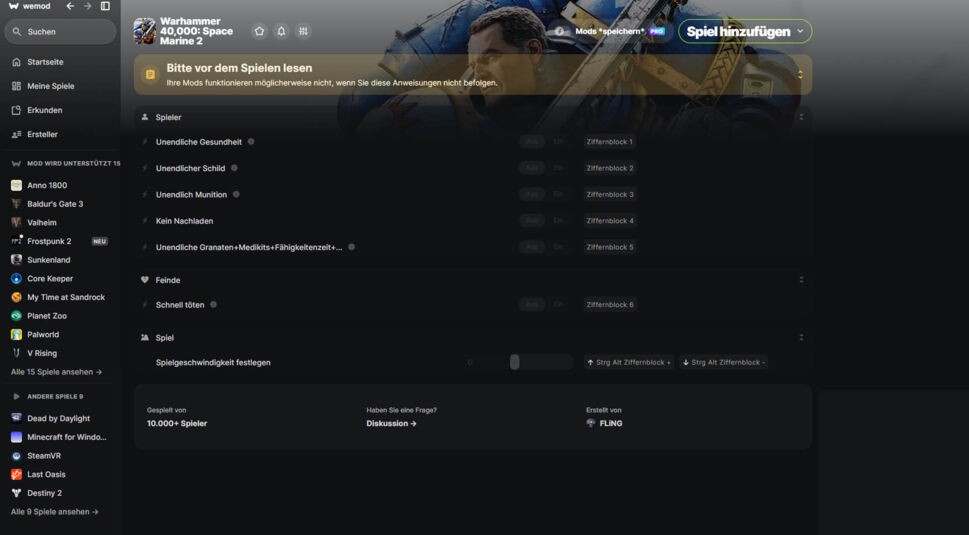The height and width of the screenshot is (535, 969).
Task: Show info for Unendliche Gesundheit
Action: tap(251, 141)
